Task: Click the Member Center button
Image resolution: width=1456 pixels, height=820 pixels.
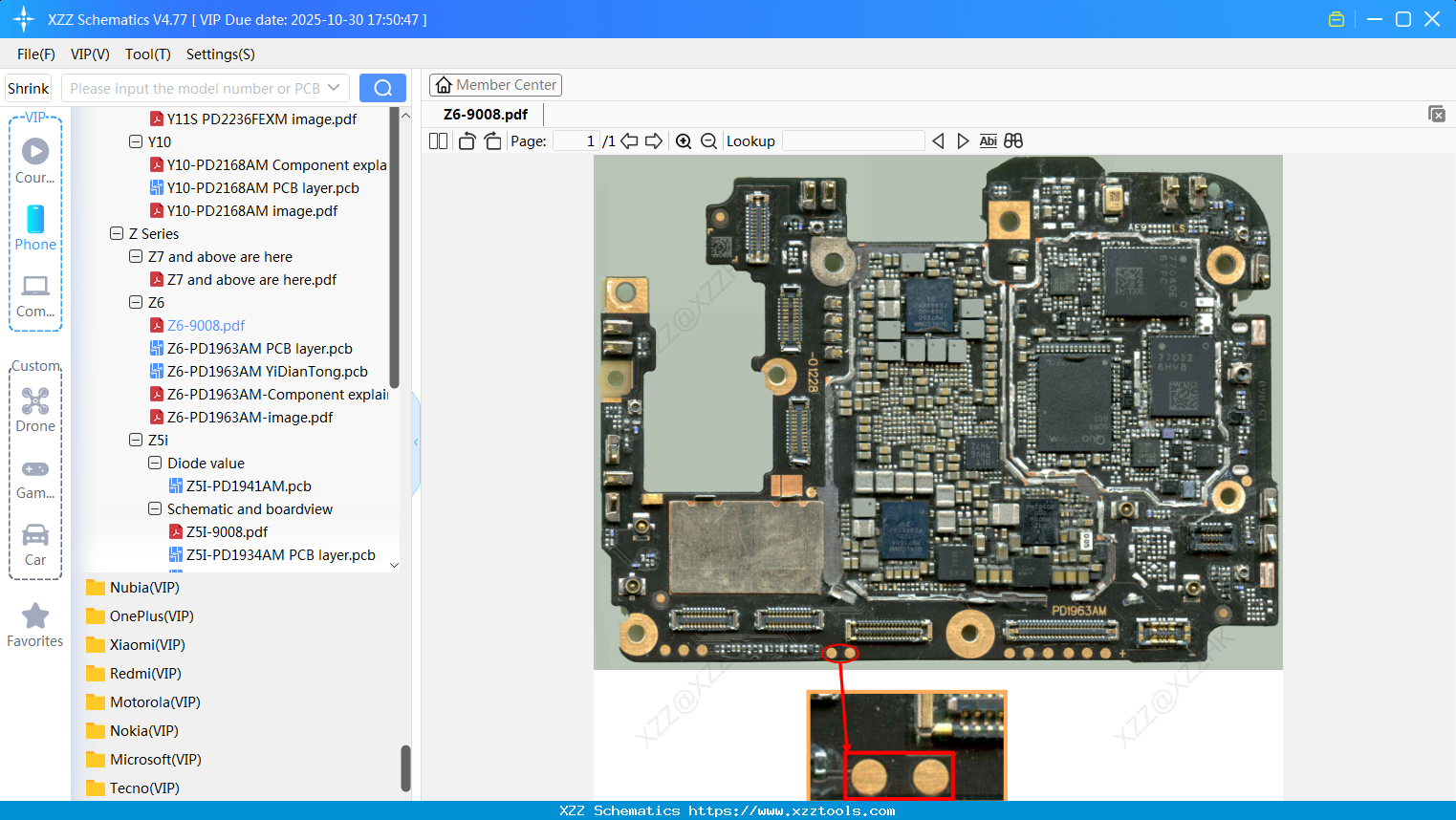Action: pyautogui.click(x=495, y=85)
